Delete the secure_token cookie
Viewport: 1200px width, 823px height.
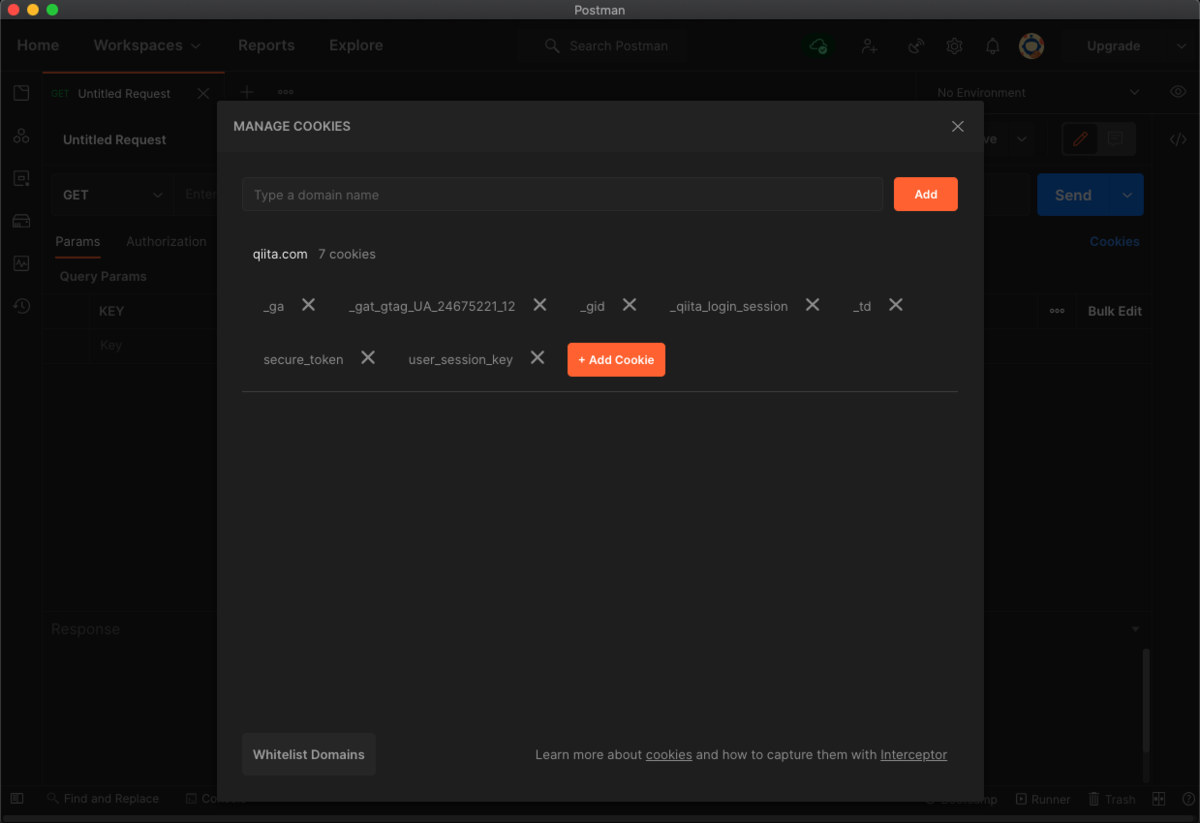(368, 358)
